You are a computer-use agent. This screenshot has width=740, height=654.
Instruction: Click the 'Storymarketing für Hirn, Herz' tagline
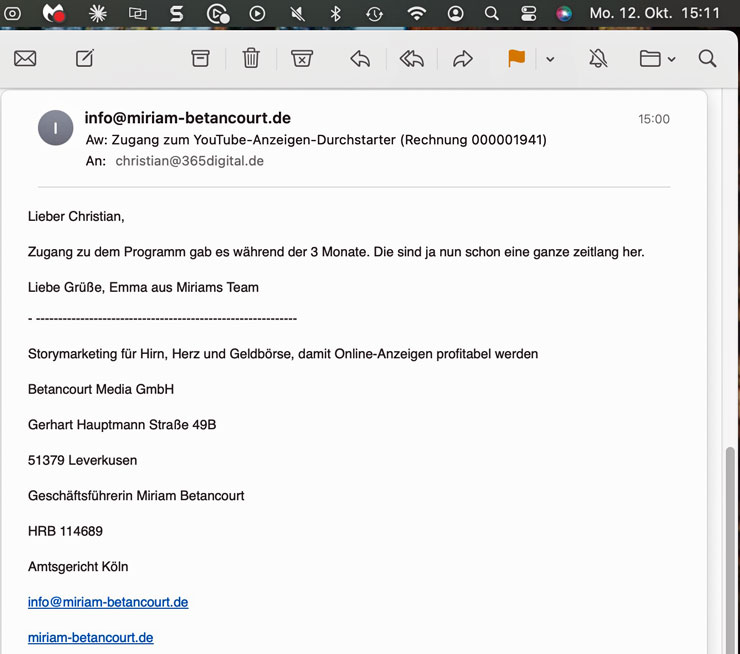point(283,354)
